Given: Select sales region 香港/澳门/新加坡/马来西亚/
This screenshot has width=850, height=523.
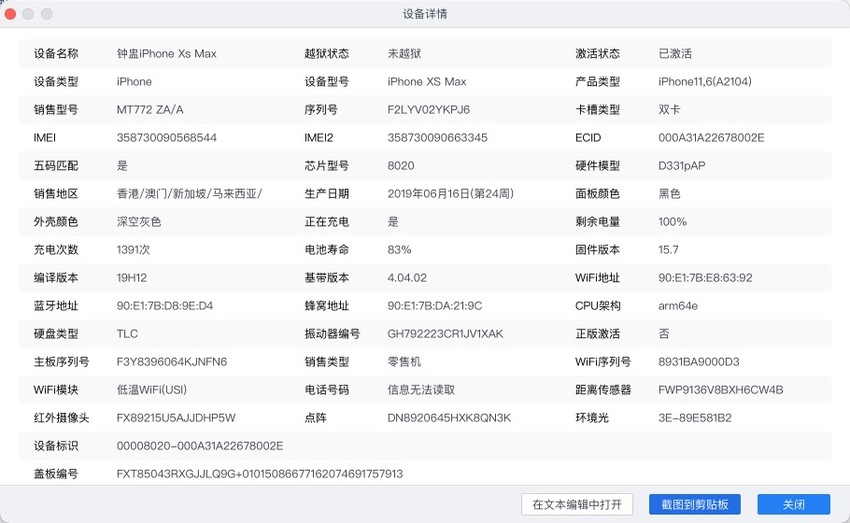Looking at the screenshot, I should coord(189,193).
